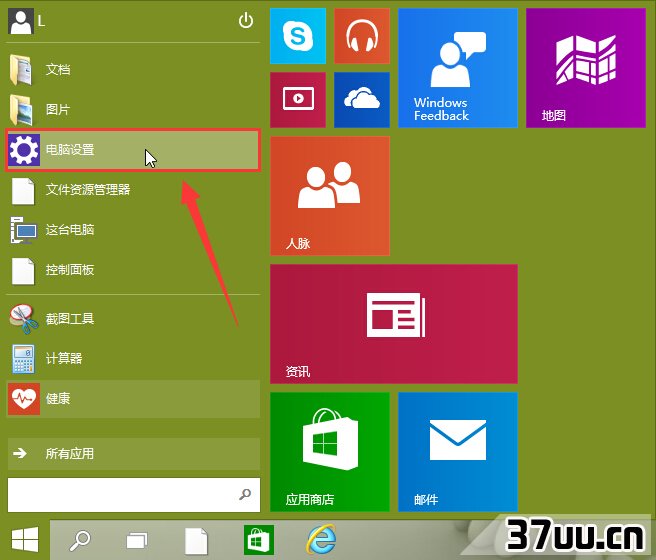Open the taskbar file explorer icon
656x560 pixels.
[196, 541]
